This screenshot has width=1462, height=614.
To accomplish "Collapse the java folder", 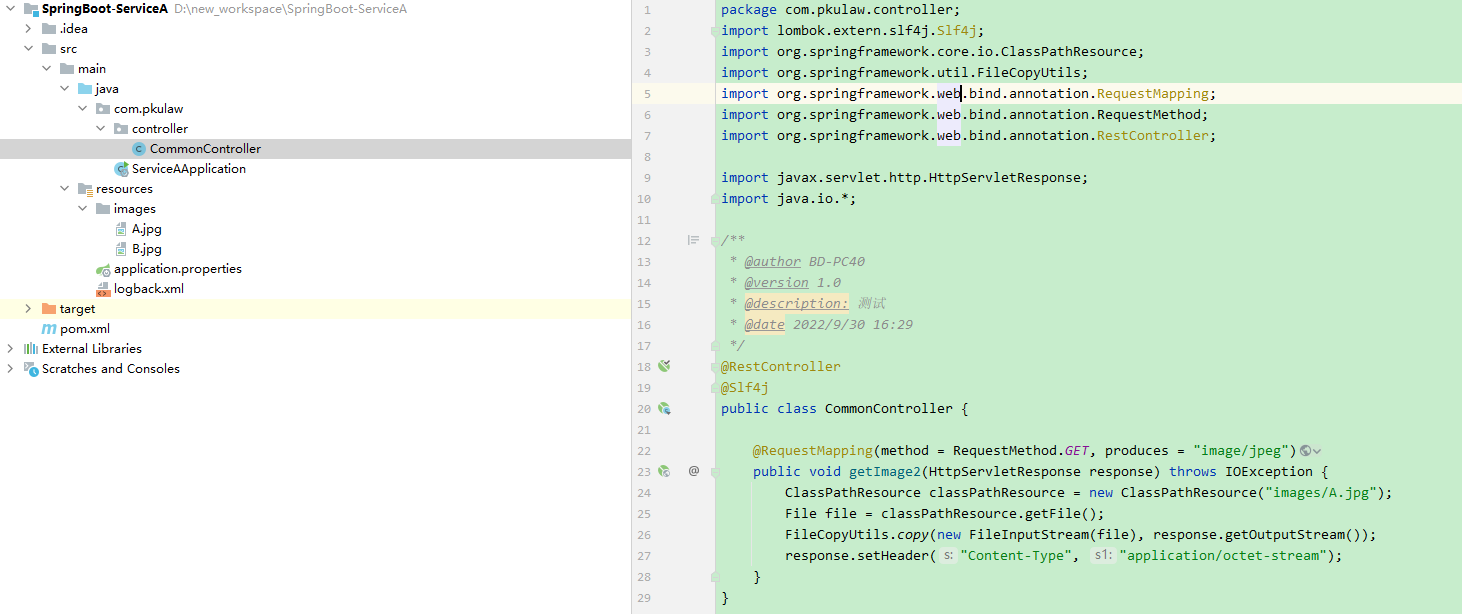I will tap(65, 89).
